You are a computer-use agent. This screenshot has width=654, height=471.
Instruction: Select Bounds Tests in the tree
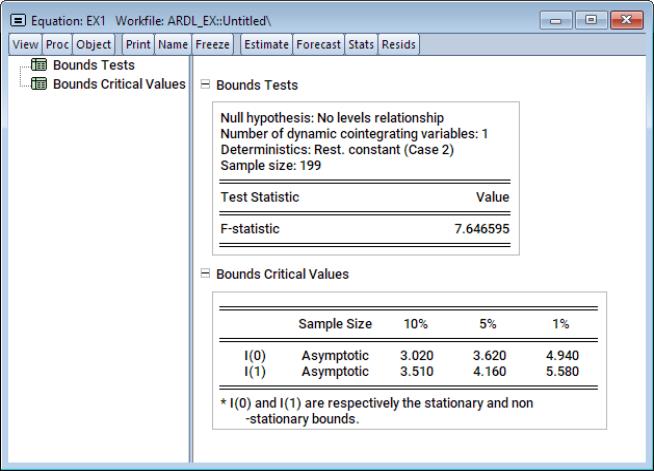(x=93, y=66)
